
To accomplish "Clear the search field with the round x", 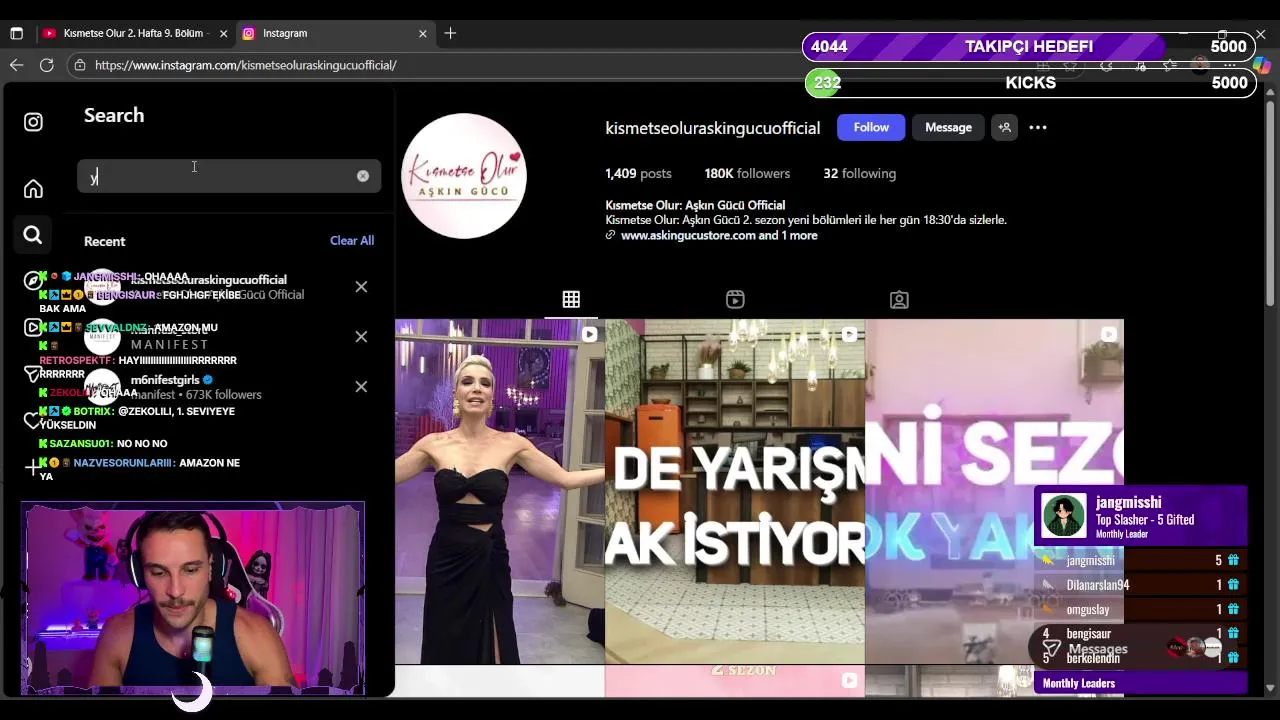I will pyautogui.click(x=363, y=176).
